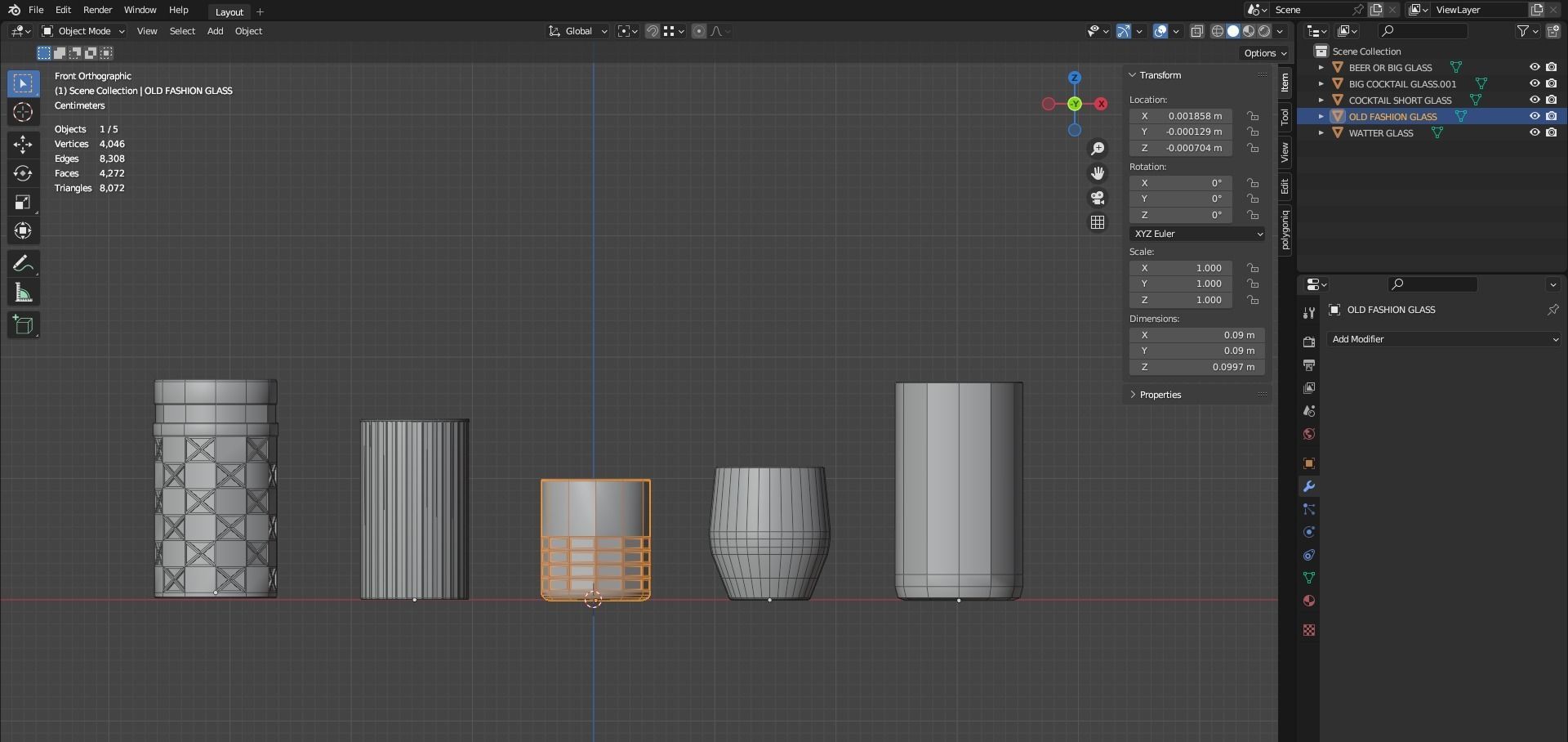Image resolution: width=1568 pixels, height=742 pixels.
Task: Click the outliner search field
Action: (x=1423, y=31)
